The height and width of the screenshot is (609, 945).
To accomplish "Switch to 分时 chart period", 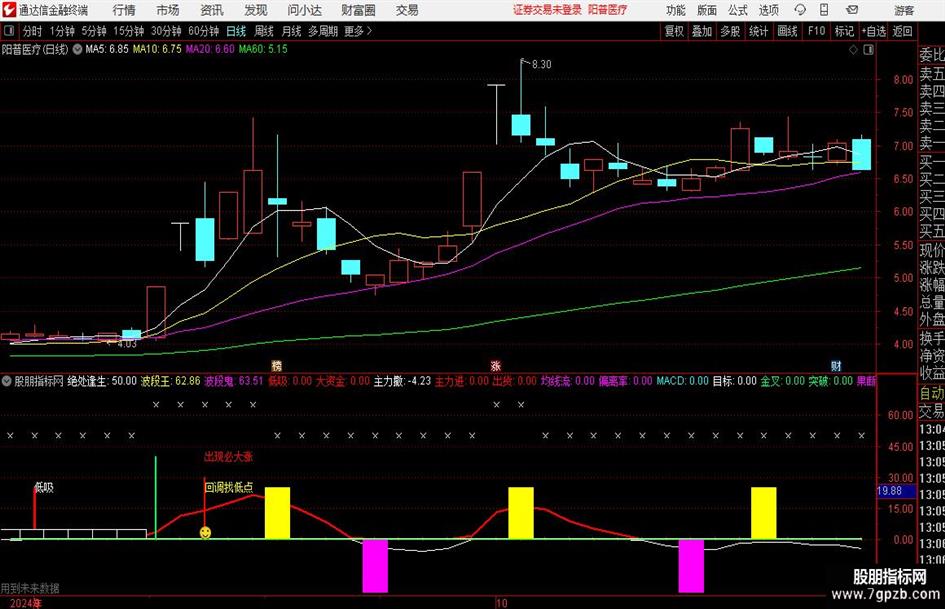I will pos(32,31).
